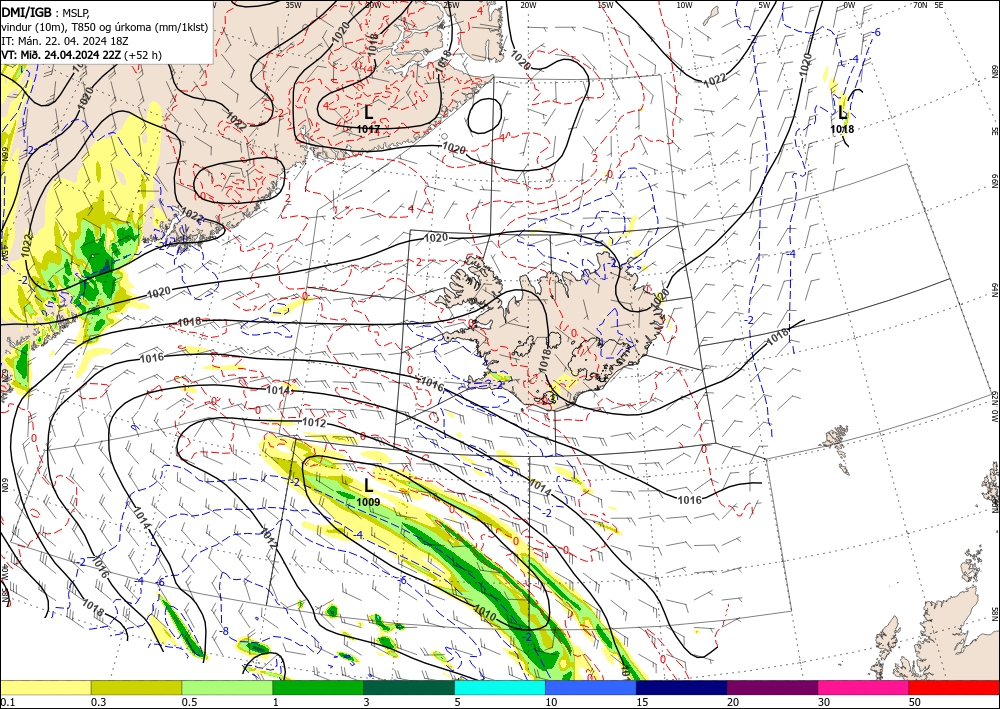Click the red 50+ legend swatch
Viewport: 1000px width, 709px height.
coord(954,687)
